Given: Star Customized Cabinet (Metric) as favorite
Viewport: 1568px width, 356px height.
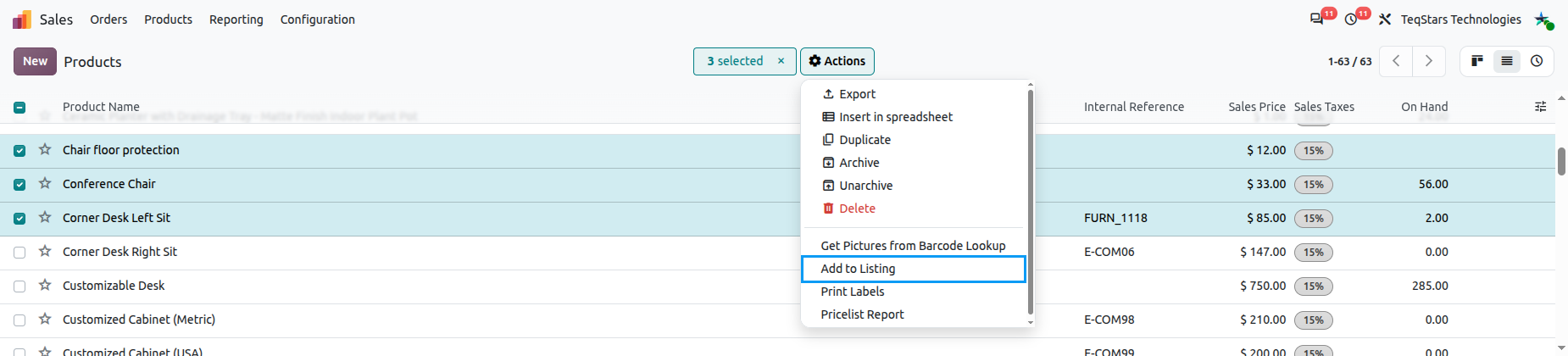Looking at the screenshot, I should [x=45, y=320].
